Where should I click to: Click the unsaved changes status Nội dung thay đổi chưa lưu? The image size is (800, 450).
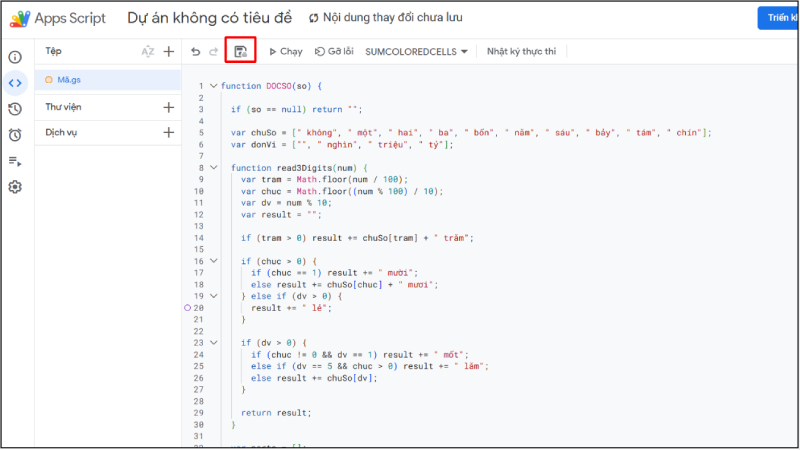(386, 18)
